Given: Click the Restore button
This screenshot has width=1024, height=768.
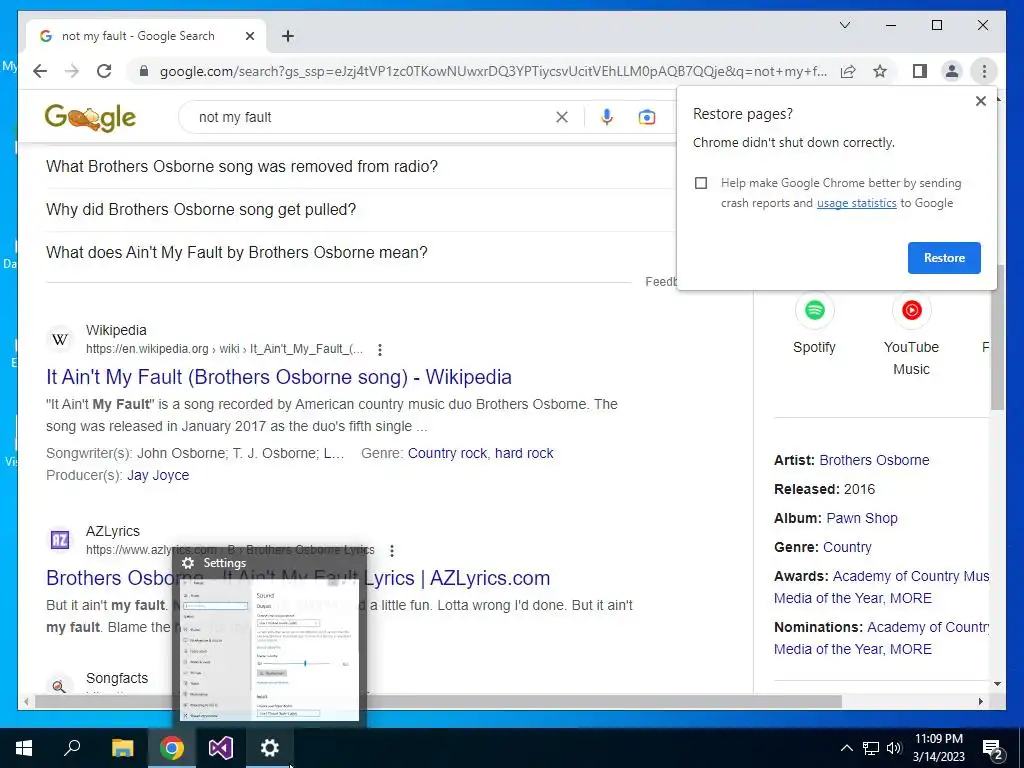Looking at the screenshot, I should pyautogui.click(x=944, y=258).
